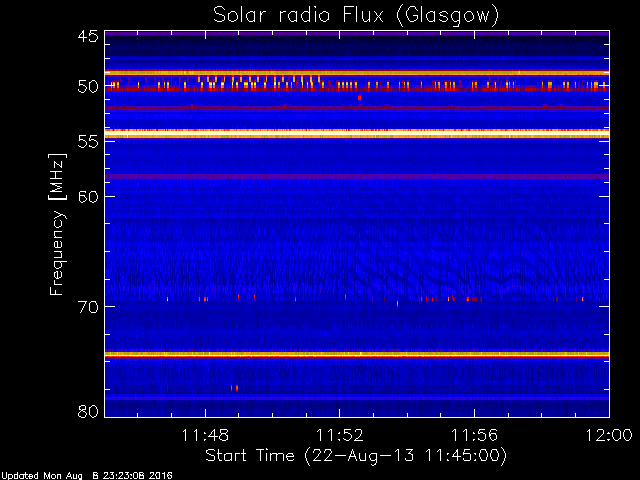Click the 'Frequency [MHz]' axis label
Viewport: 640px width, 480px height.
click(57, 224)
